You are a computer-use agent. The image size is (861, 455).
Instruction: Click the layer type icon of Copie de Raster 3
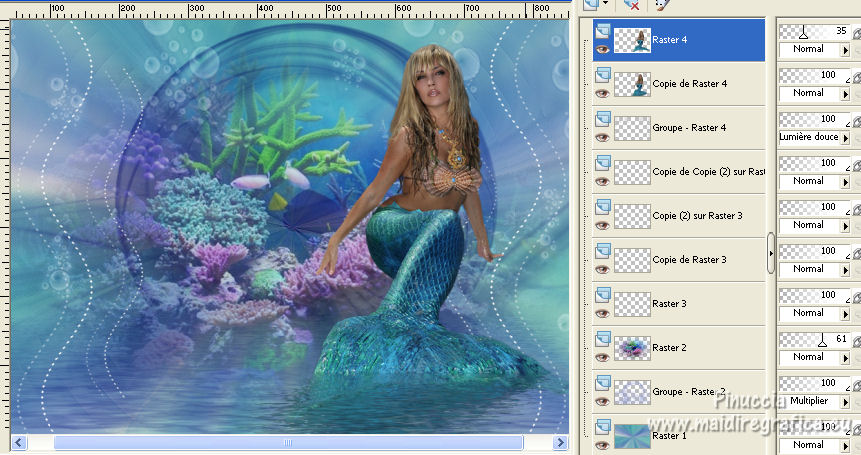tap(602, 250)
